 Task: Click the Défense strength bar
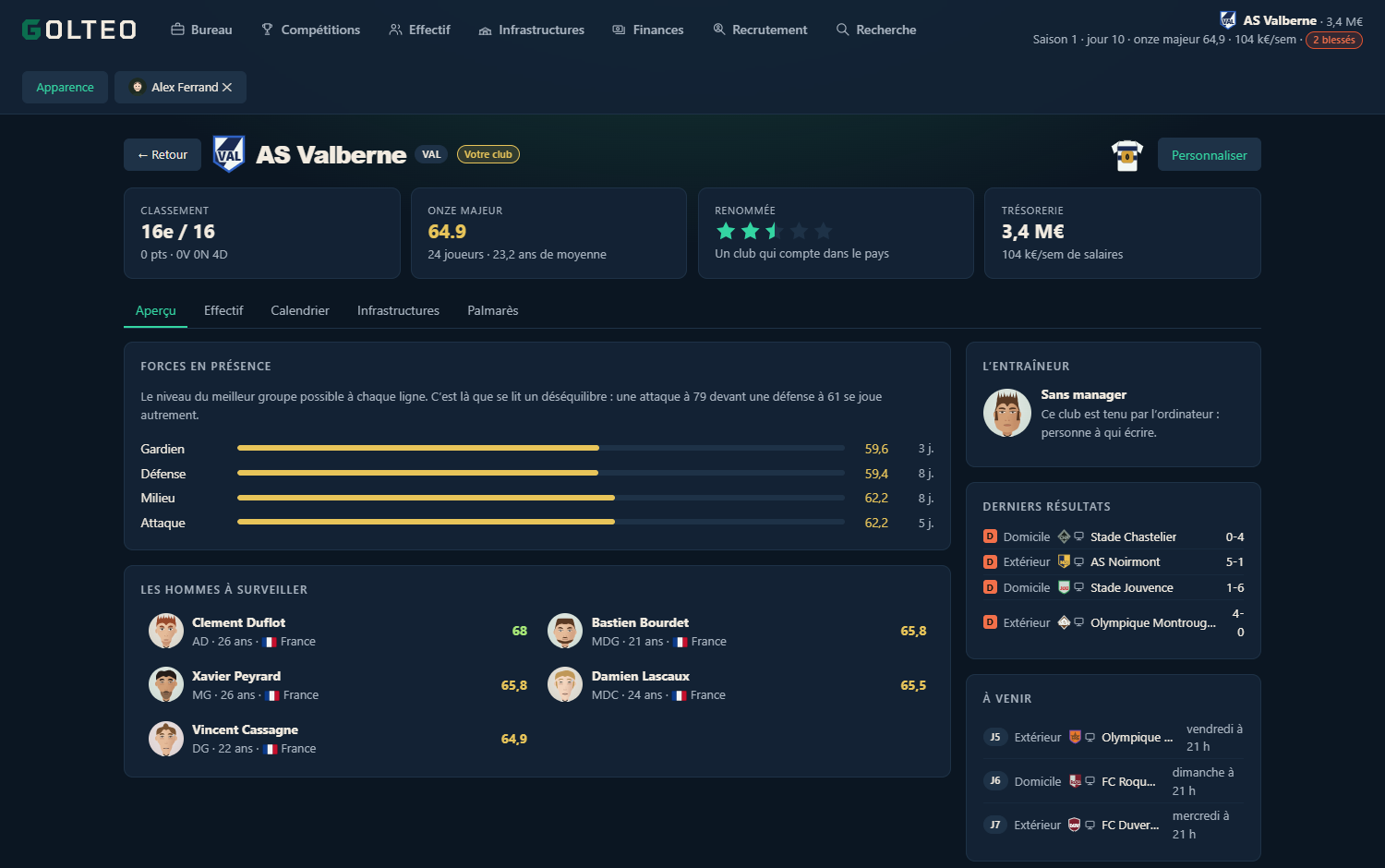click(541, 473)
